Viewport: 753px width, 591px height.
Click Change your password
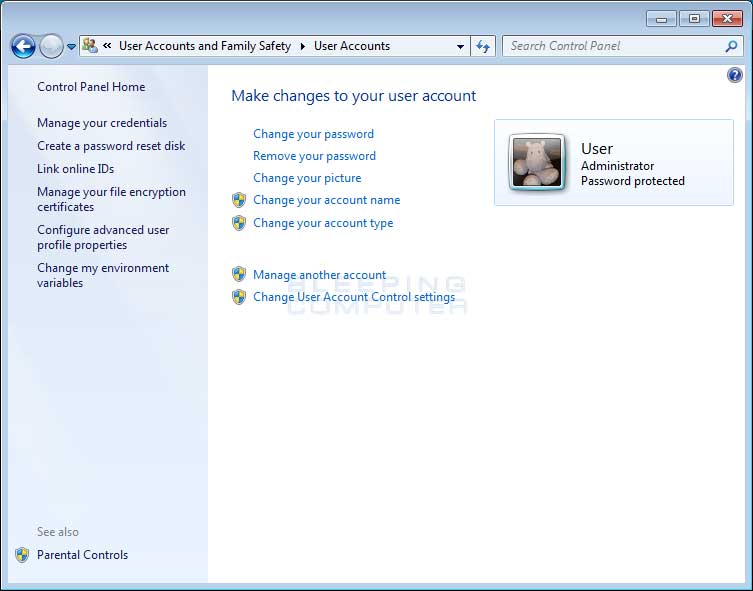(x=313, y=134)
